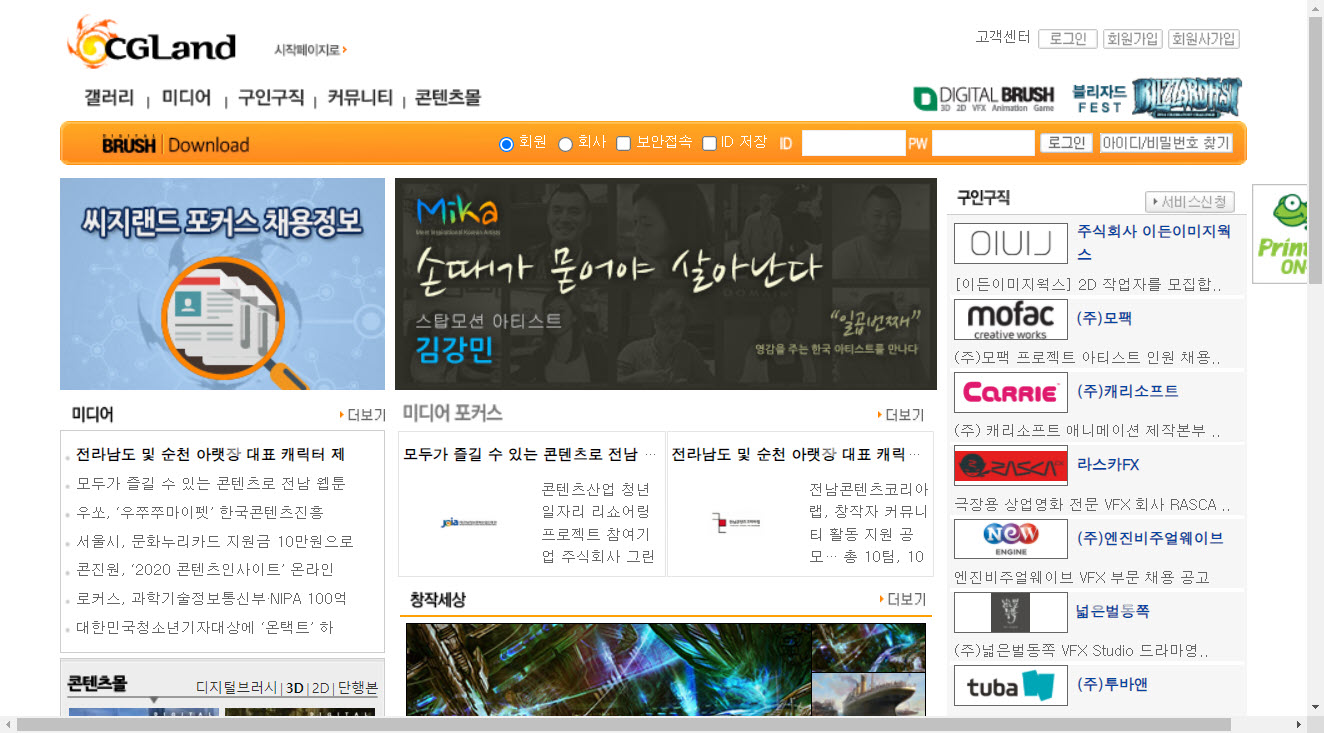Switch to the 디지털브러시 content tab
Image resolution: width=1324 pixels, height=733 pixels.
[237, 688]
